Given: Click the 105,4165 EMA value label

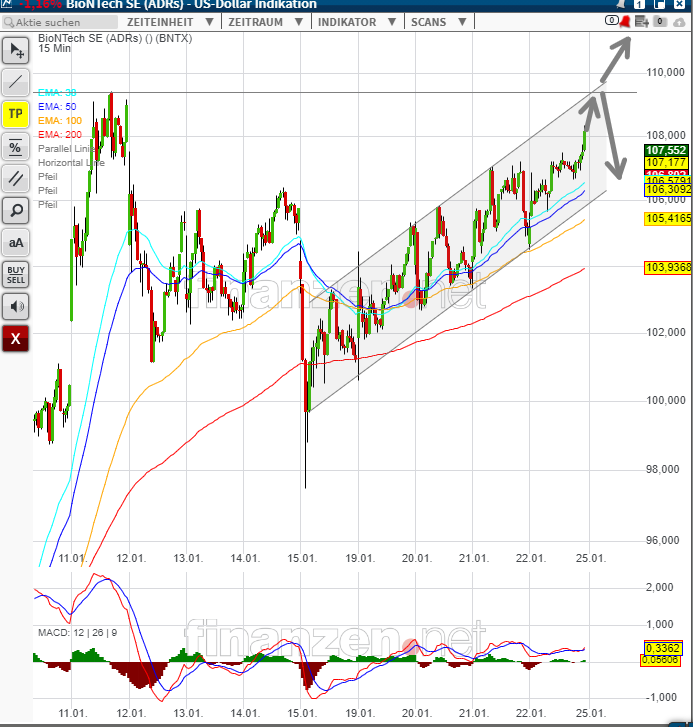Looking at the screenshot, I should coord(668,218).
